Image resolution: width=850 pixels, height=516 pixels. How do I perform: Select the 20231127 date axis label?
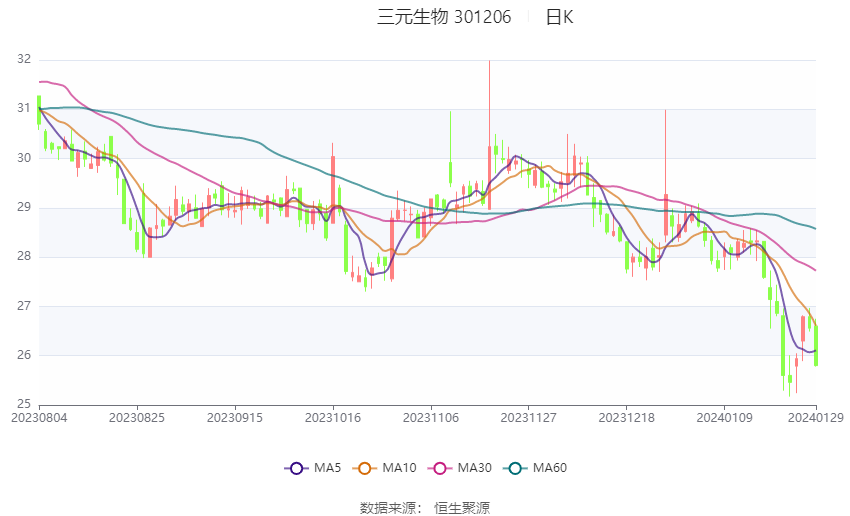[529, 418]
